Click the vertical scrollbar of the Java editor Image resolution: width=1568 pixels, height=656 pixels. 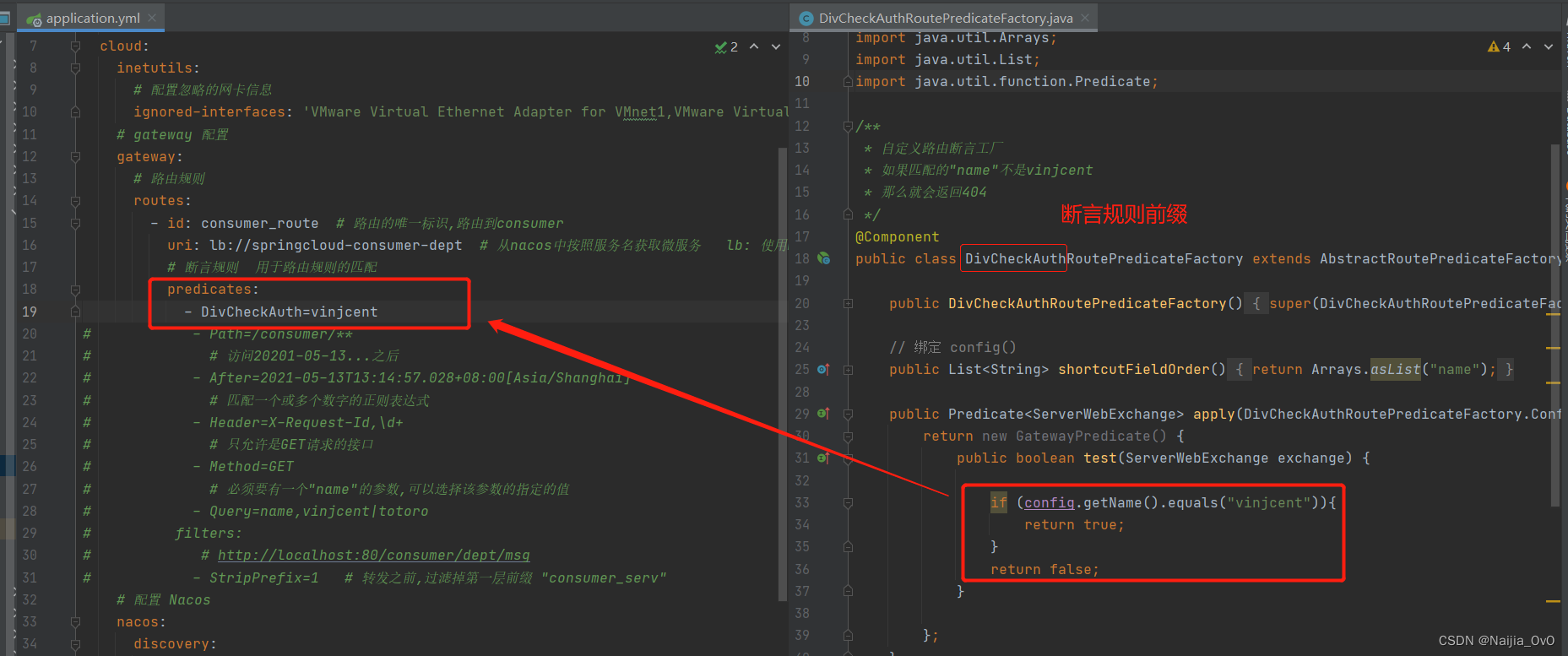click(x=1555, y=325)
